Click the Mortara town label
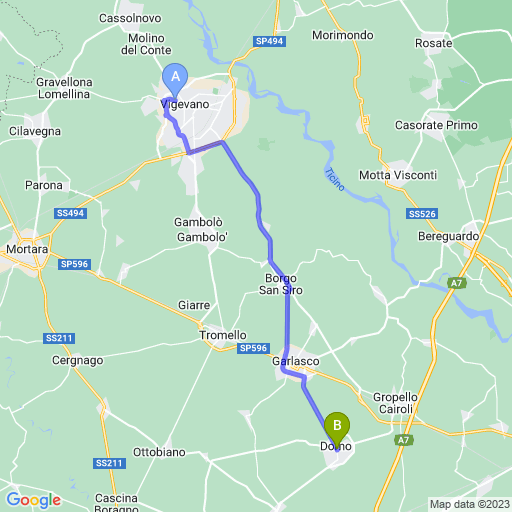The width and height of the screenshot is (512, 512). click(x=27, y=249)
